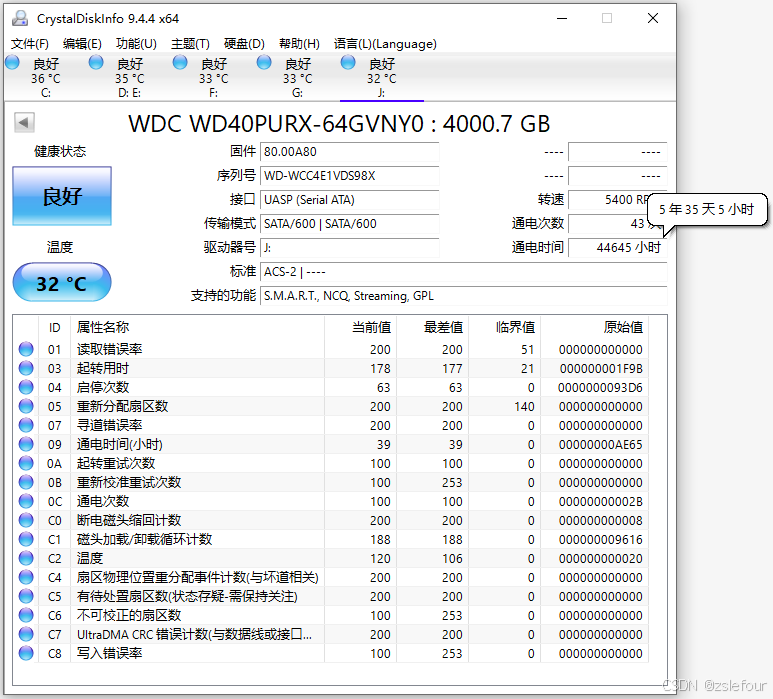Click the raw value 00000000002B

(x=600, y=502)
